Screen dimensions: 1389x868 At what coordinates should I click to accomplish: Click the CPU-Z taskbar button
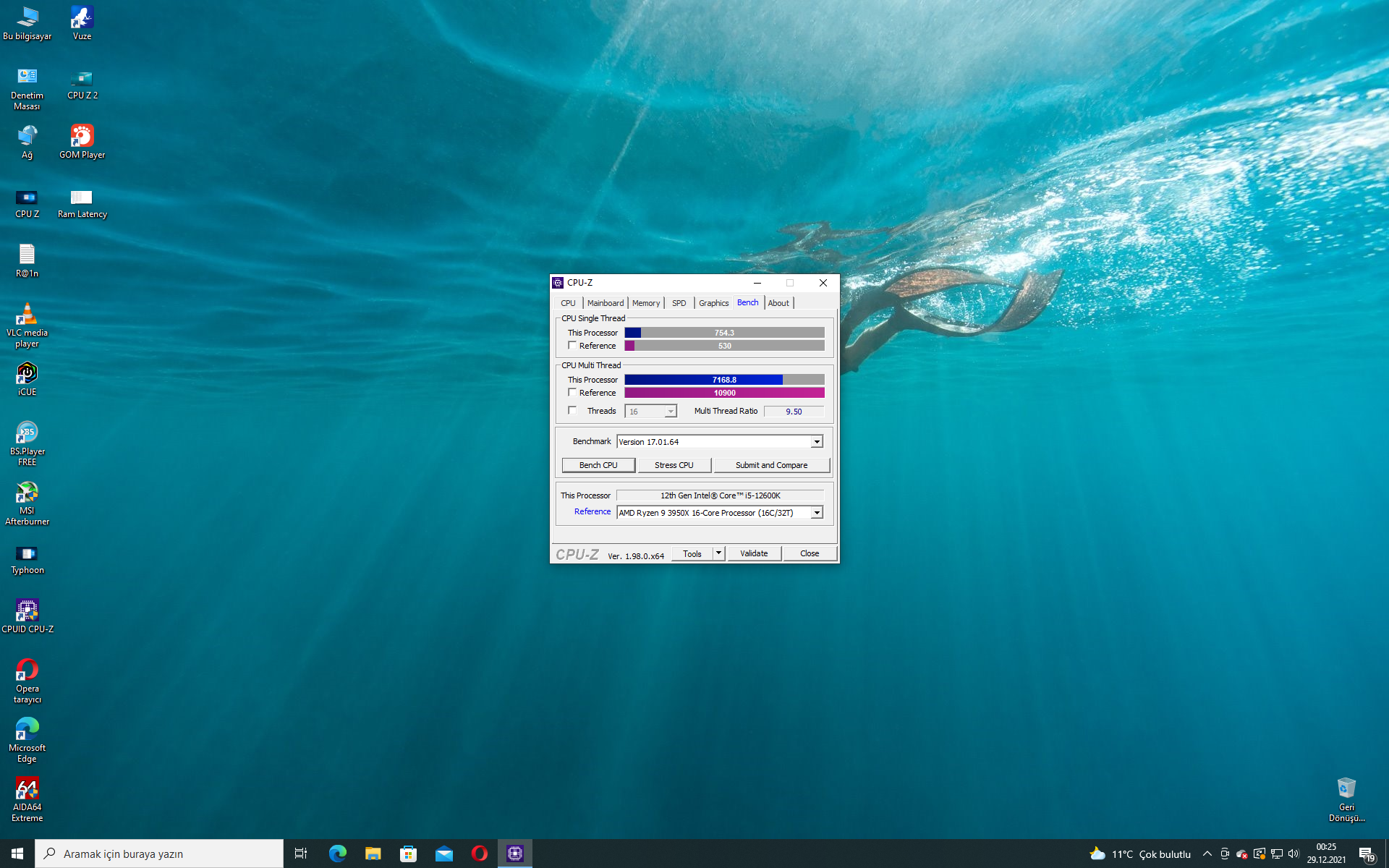click(x=514, y=854)
